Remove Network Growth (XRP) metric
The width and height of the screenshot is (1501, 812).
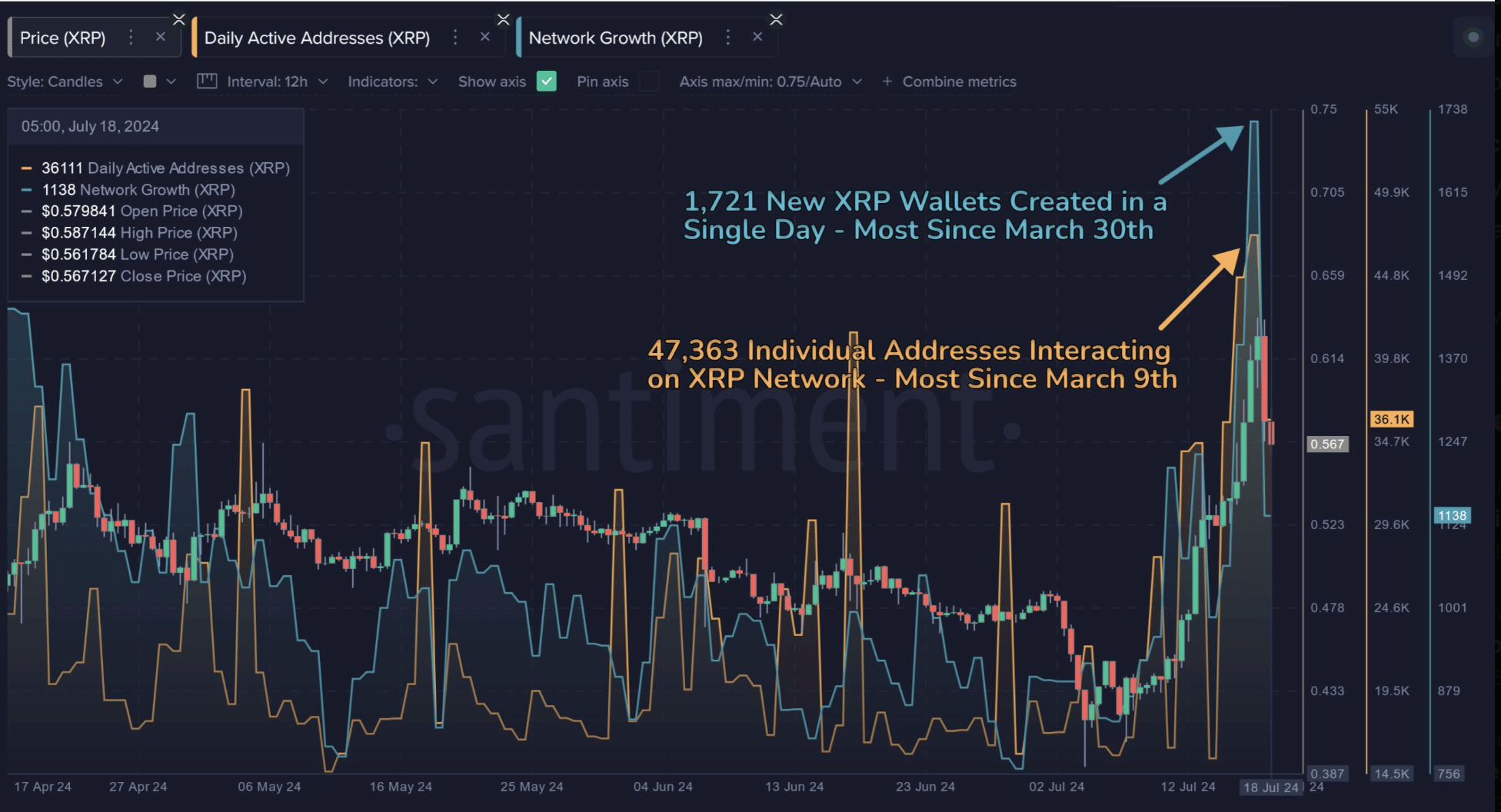(757, 37)
